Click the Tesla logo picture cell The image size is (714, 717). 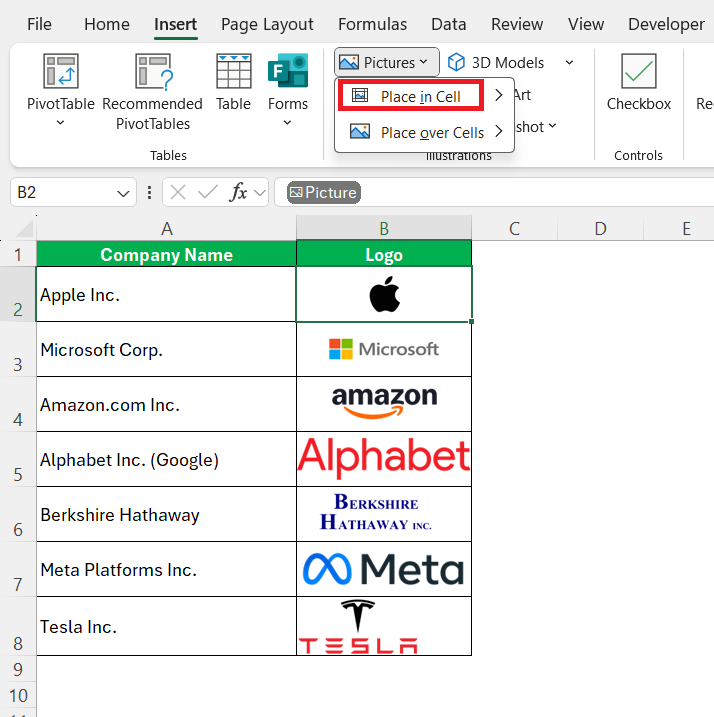[x=384, y=626]
